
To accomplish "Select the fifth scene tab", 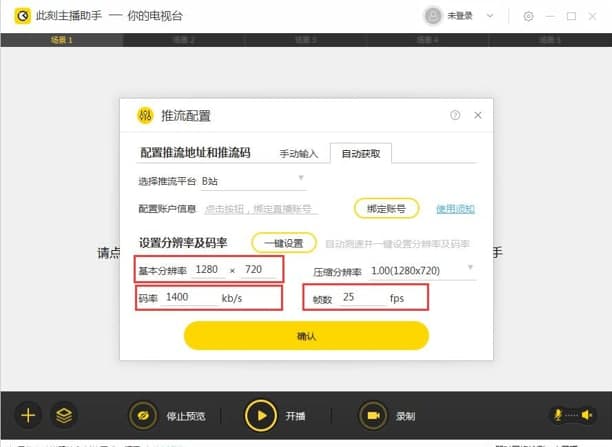I will point(550,40).
